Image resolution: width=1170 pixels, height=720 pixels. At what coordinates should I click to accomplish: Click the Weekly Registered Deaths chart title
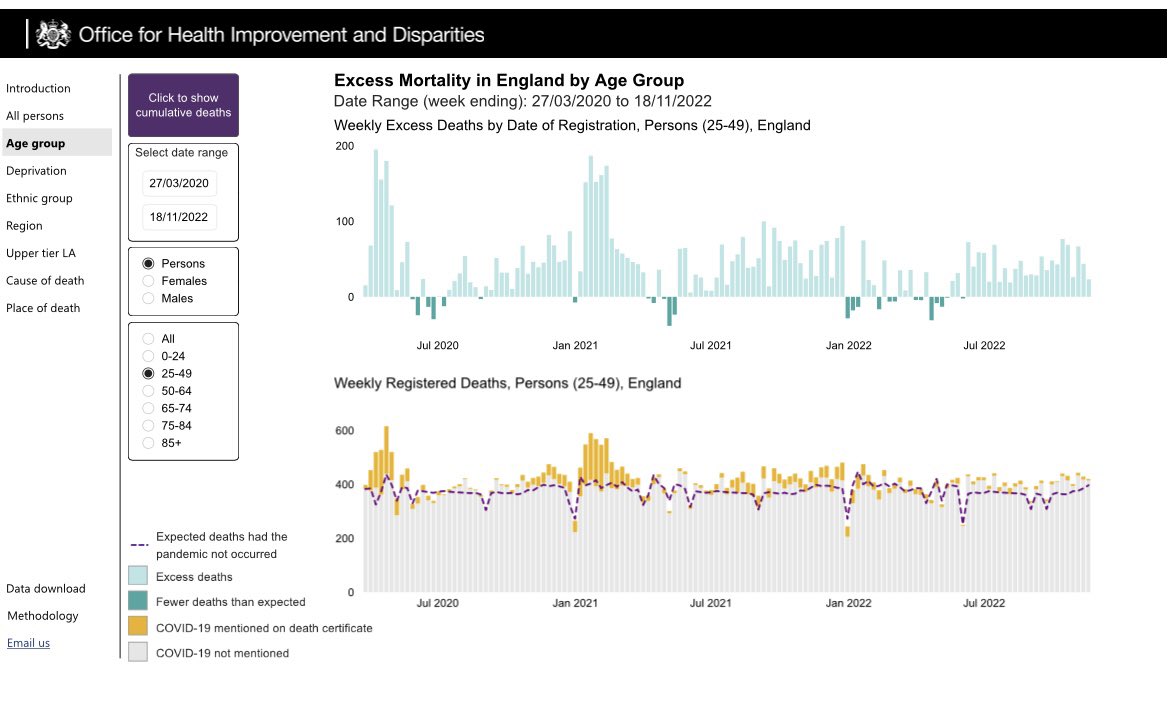507,384
